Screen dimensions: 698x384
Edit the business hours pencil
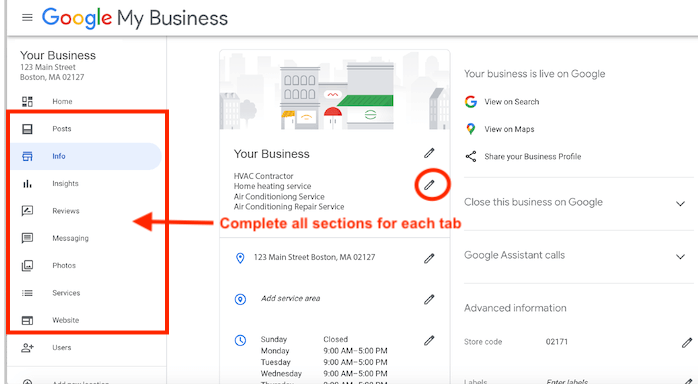click(429, 340)
